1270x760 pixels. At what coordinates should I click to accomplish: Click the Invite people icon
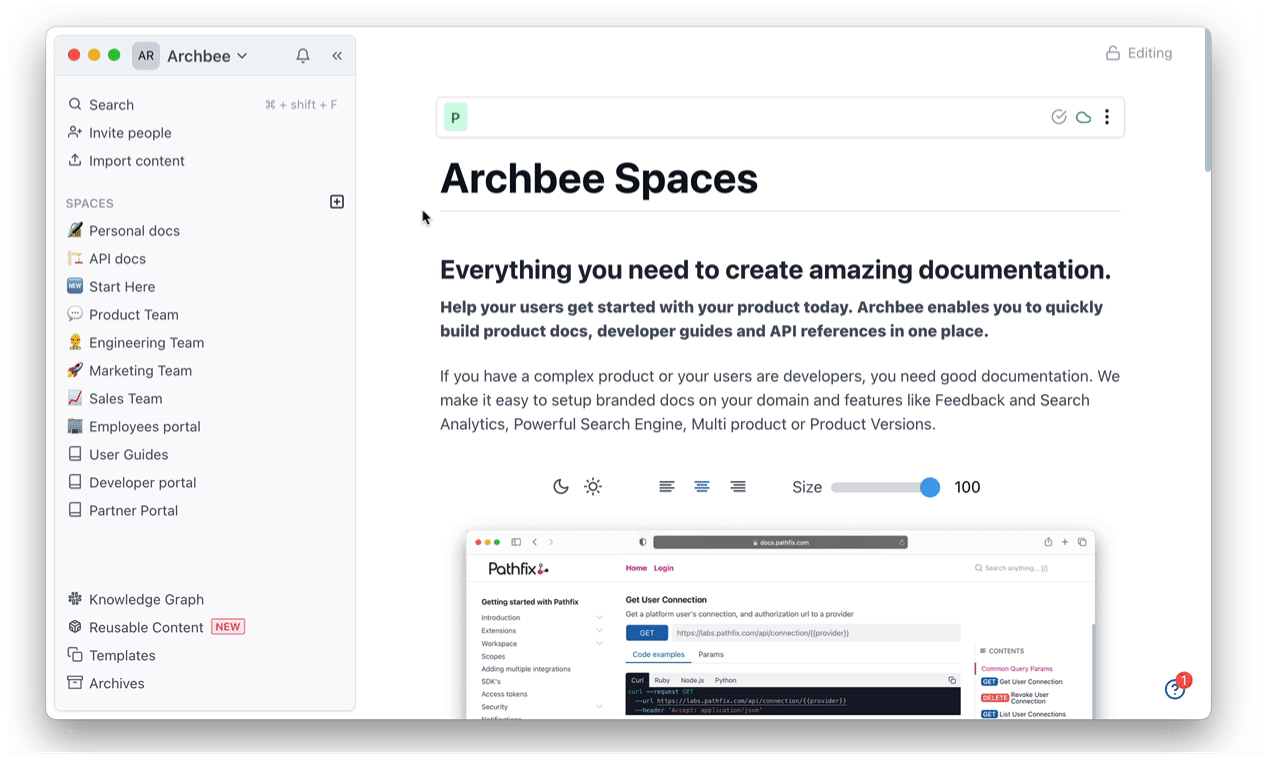point(75,132)
